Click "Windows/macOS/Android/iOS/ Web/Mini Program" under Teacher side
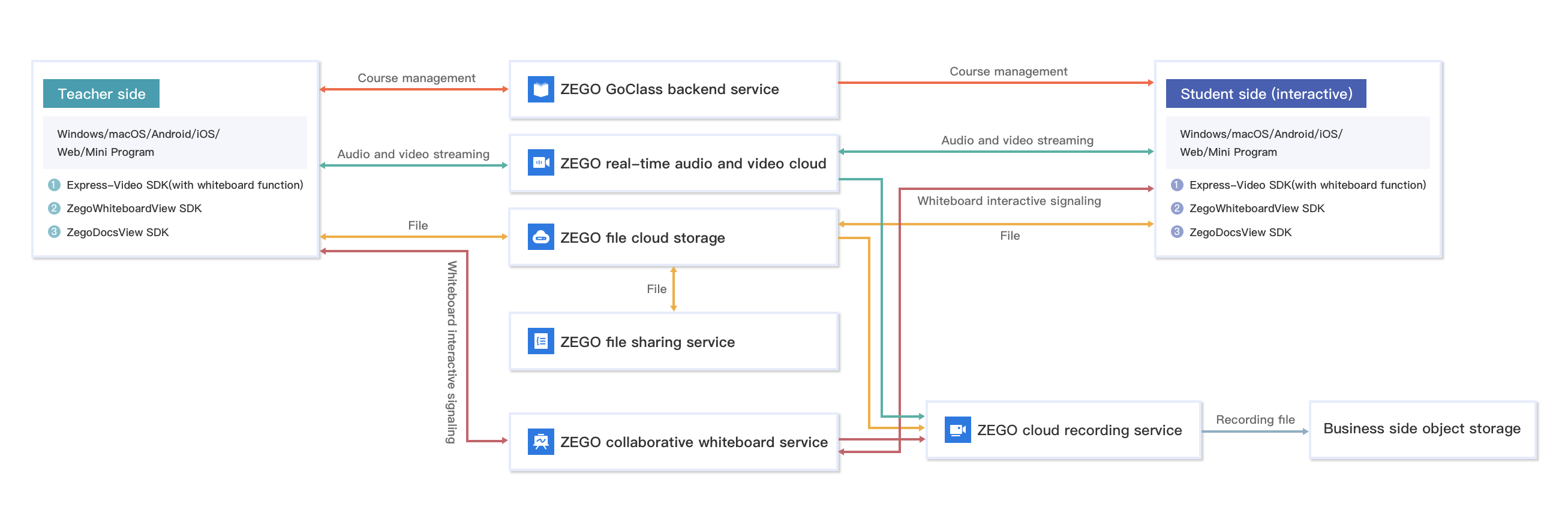Screen dimensions: 1568x531 [x=175, y=143]
